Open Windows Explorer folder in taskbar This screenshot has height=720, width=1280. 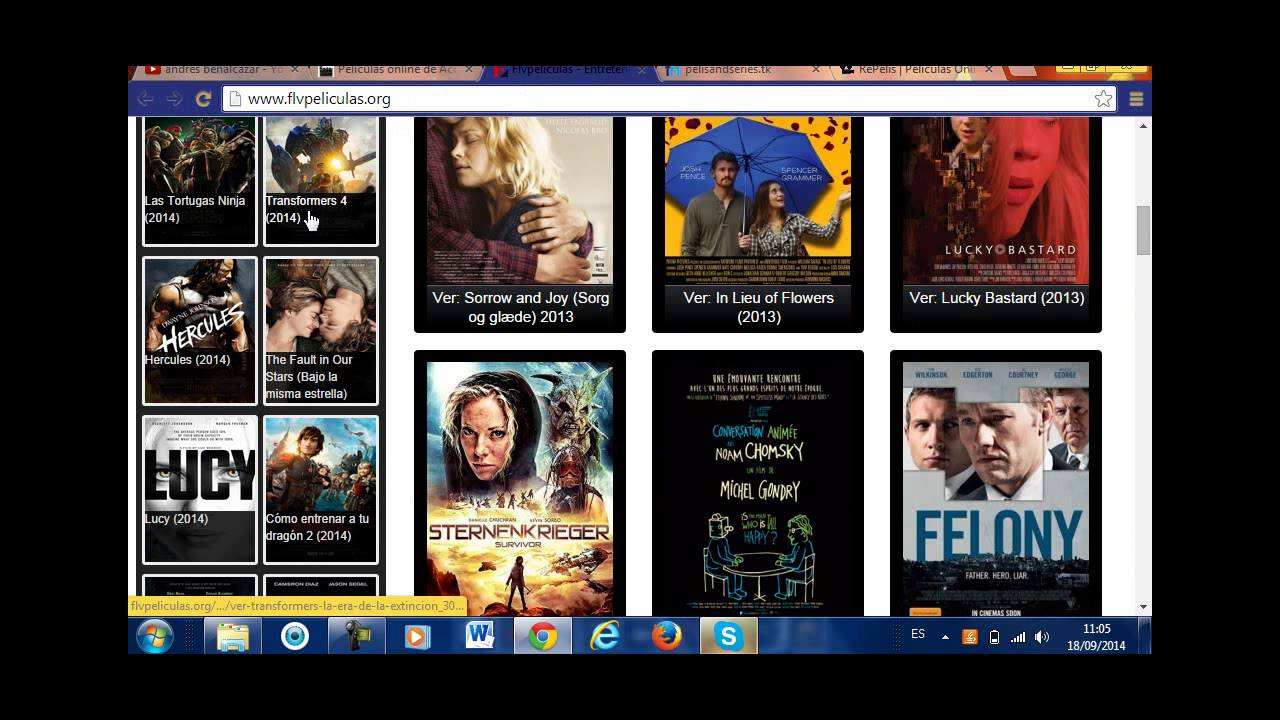coord(233,636)
